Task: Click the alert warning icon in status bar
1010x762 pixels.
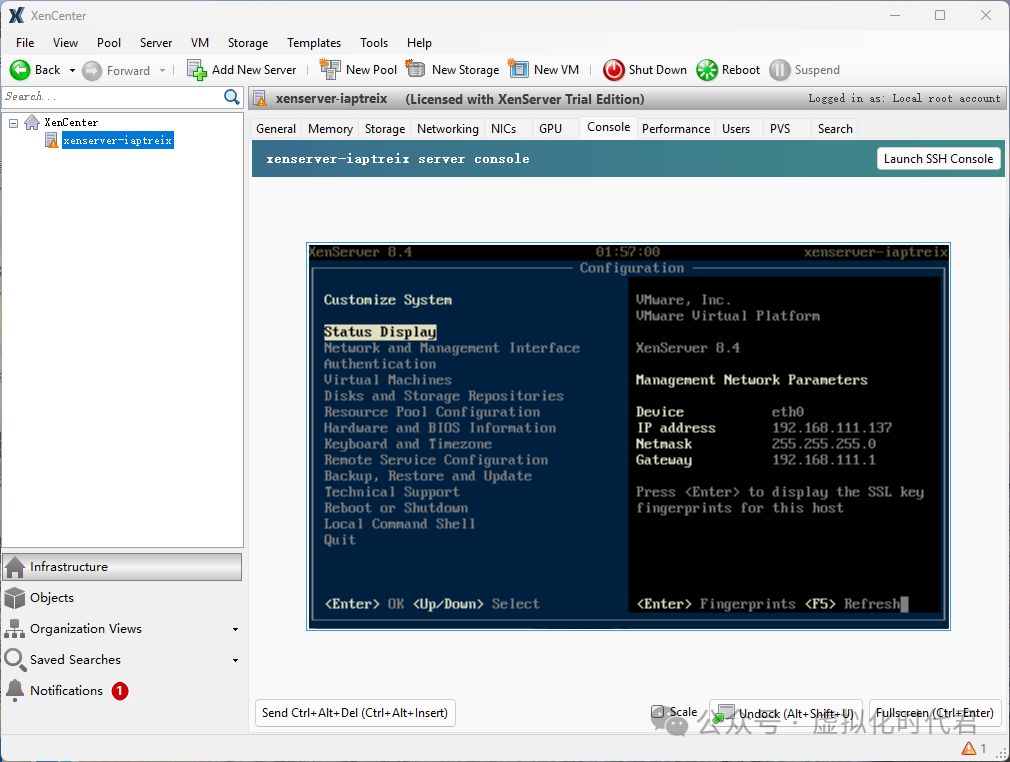Action: (968, 748)
